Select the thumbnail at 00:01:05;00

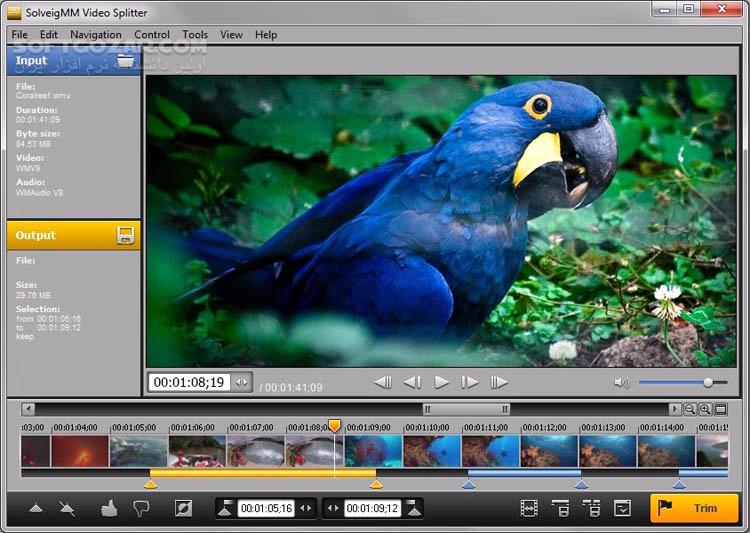click(x=139, y=451)
